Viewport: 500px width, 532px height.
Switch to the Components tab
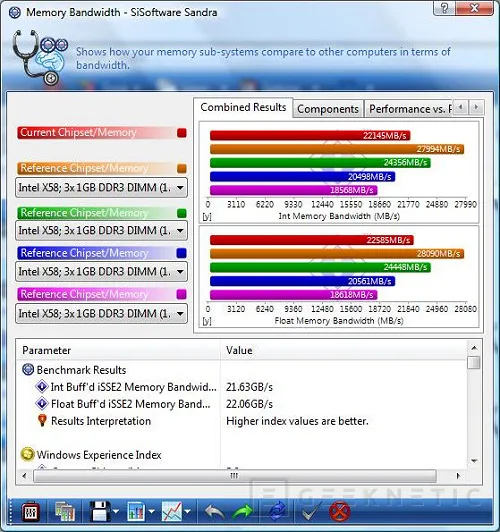[328, 109]
